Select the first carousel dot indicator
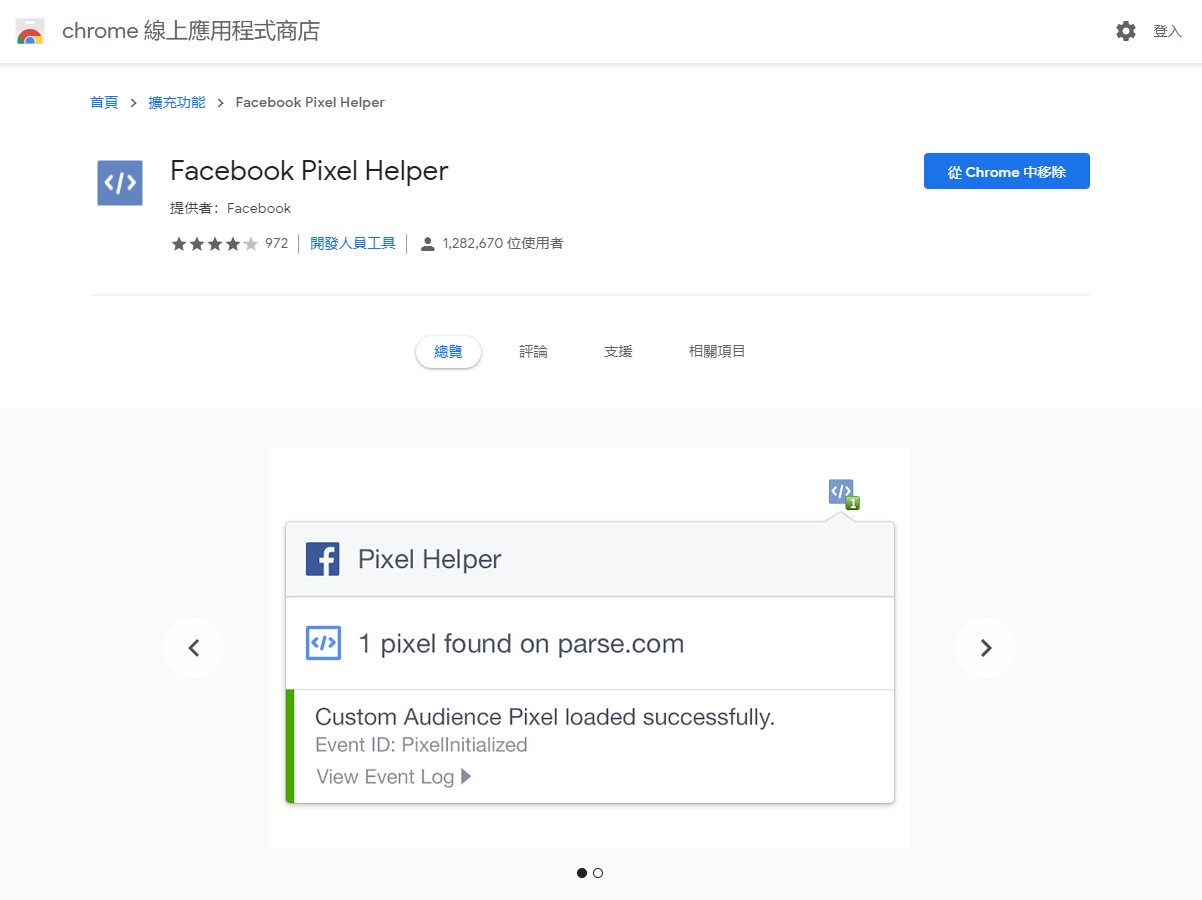 coord(582,873)
